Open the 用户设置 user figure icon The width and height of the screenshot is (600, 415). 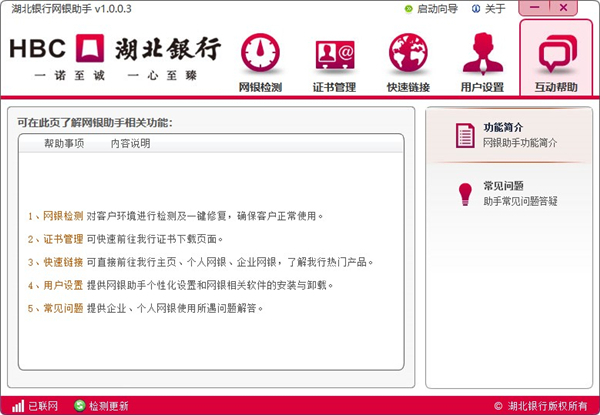coord(483,54)
